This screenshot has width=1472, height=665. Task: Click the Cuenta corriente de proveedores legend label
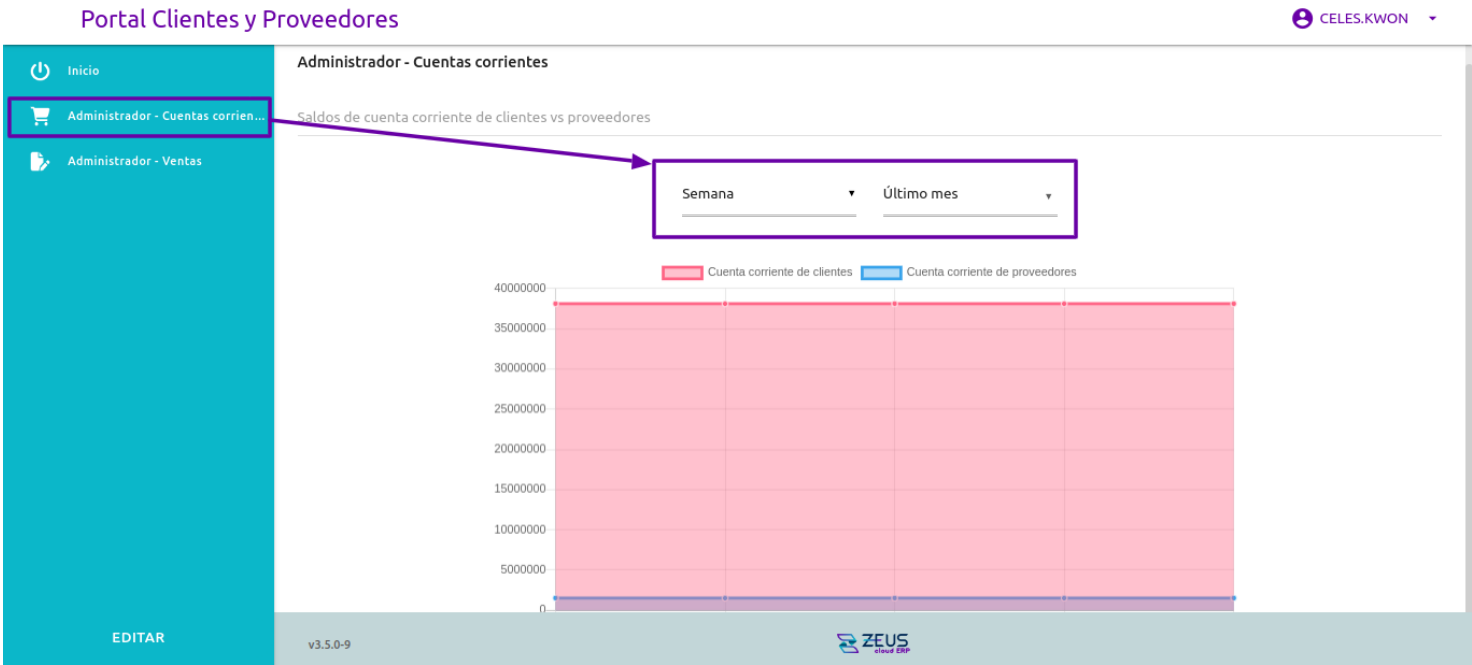tap(991, 272)
